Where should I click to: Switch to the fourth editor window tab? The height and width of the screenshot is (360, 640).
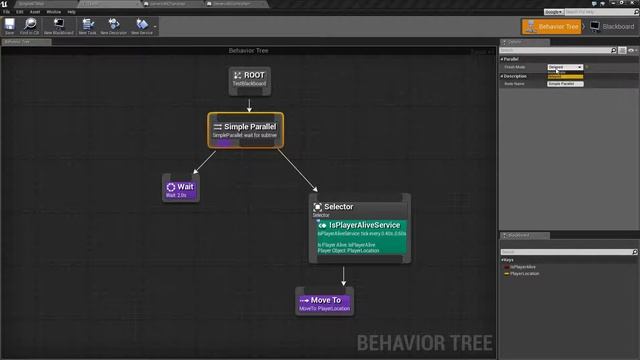click(x=237, y=4)
